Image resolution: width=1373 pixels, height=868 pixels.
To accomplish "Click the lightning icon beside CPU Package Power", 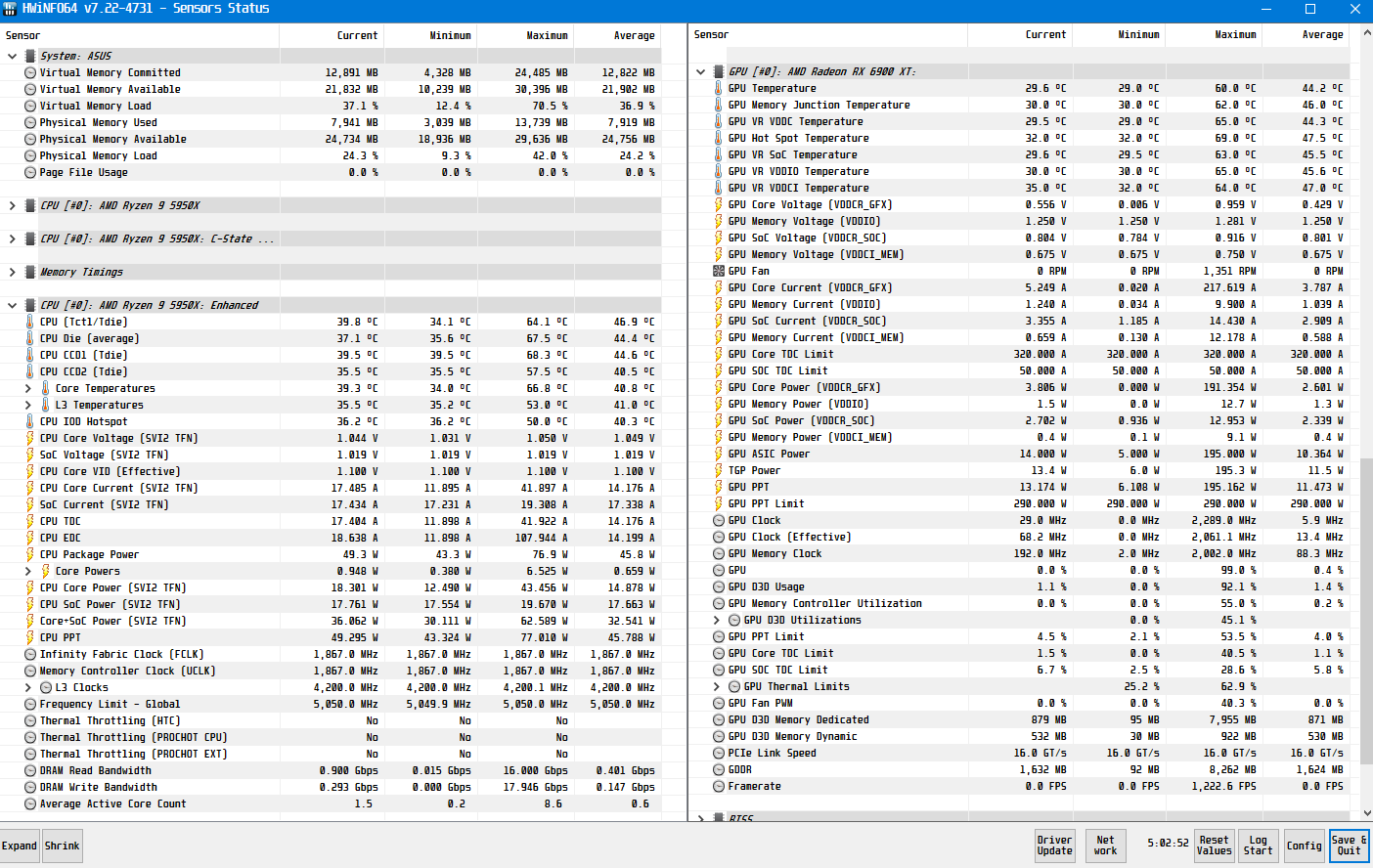I will [30, 554].
